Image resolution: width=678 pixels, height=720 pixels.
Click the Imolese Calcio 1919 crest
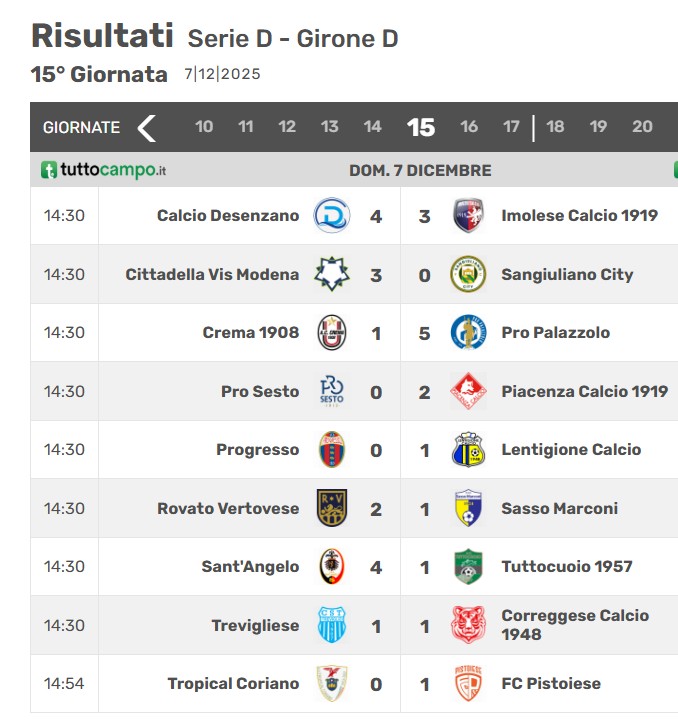pyautogui.click(x=468, y=215)
